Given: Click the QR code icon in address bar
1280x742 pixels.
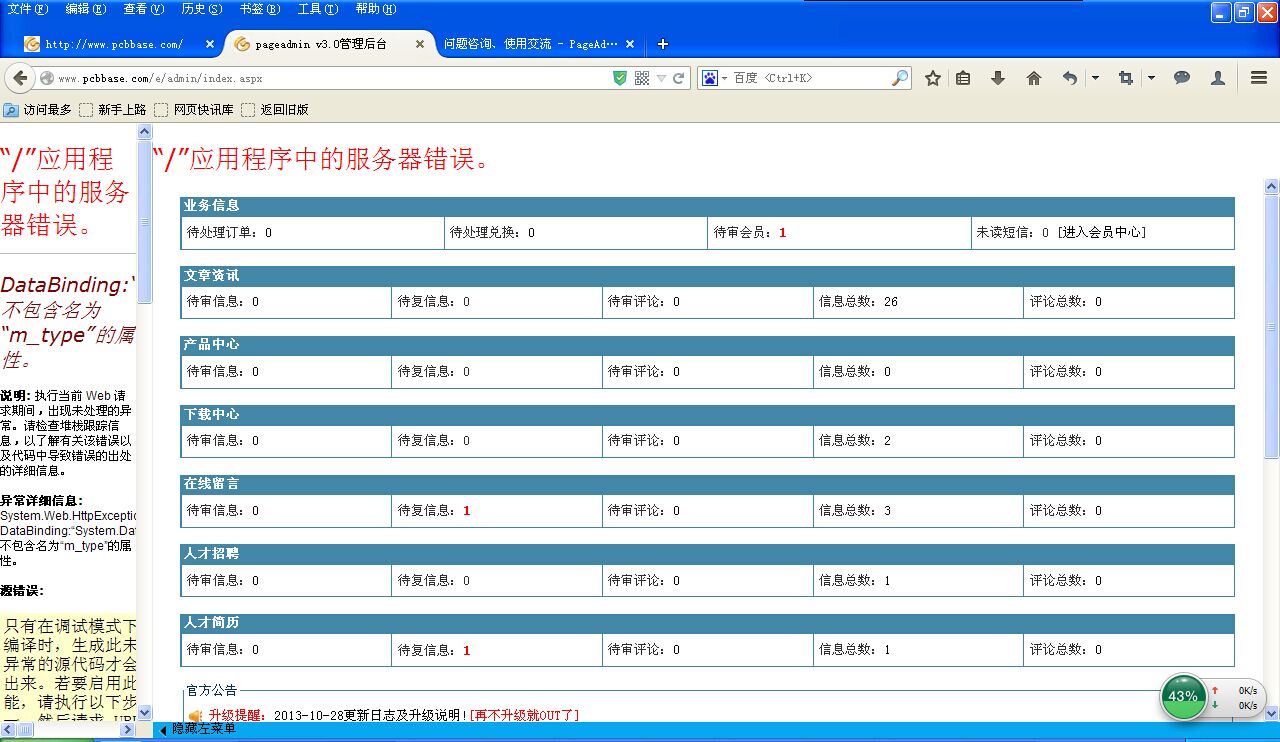Looking at the screenshot, I should [x=642, y=78].
